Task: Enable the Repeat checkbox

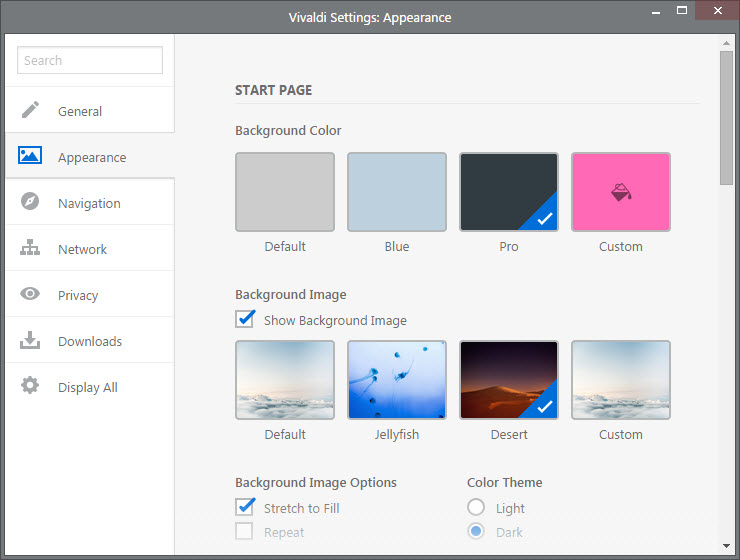Action: coord(244,531)
